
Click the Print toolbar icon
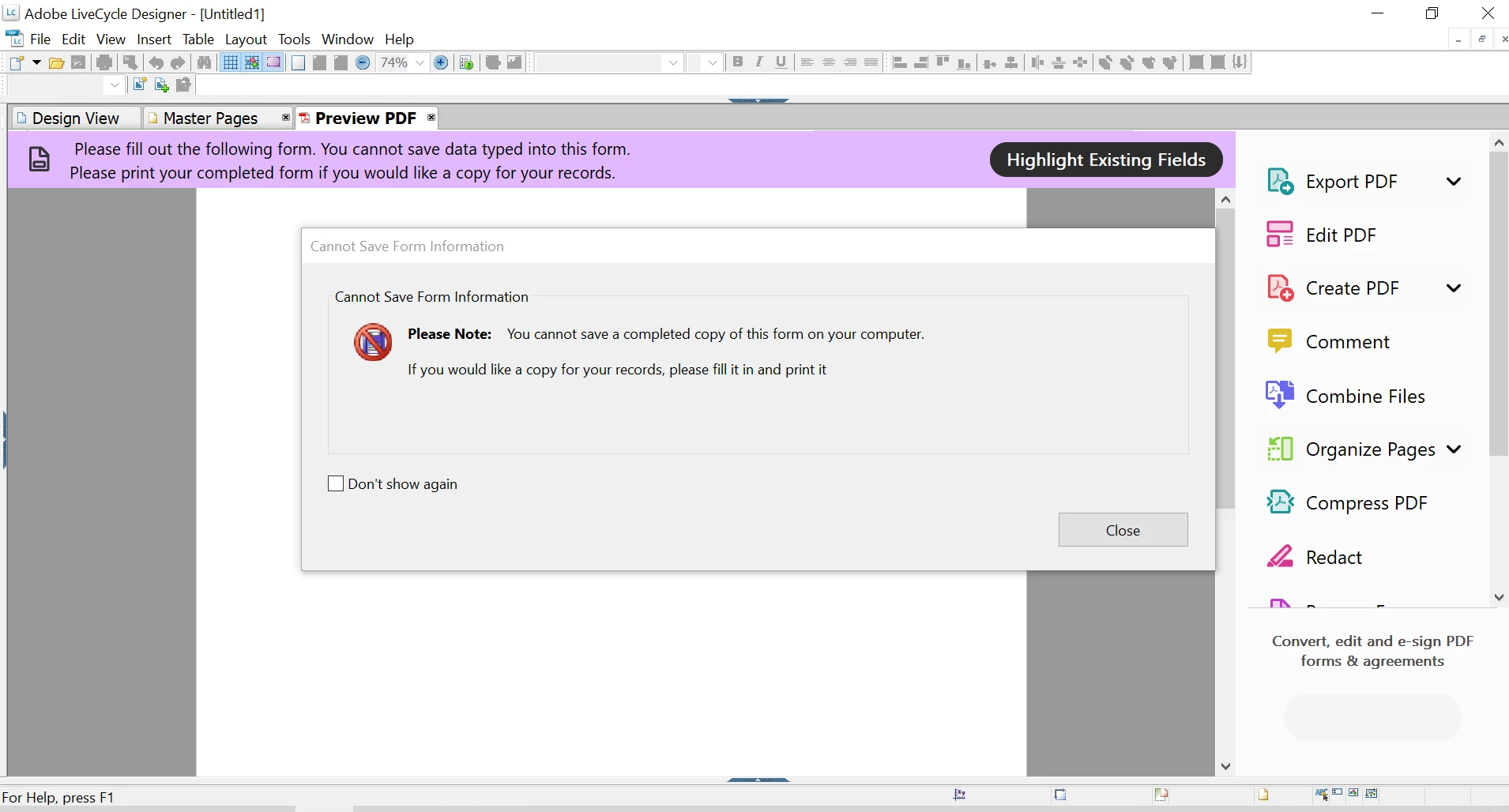104,63
